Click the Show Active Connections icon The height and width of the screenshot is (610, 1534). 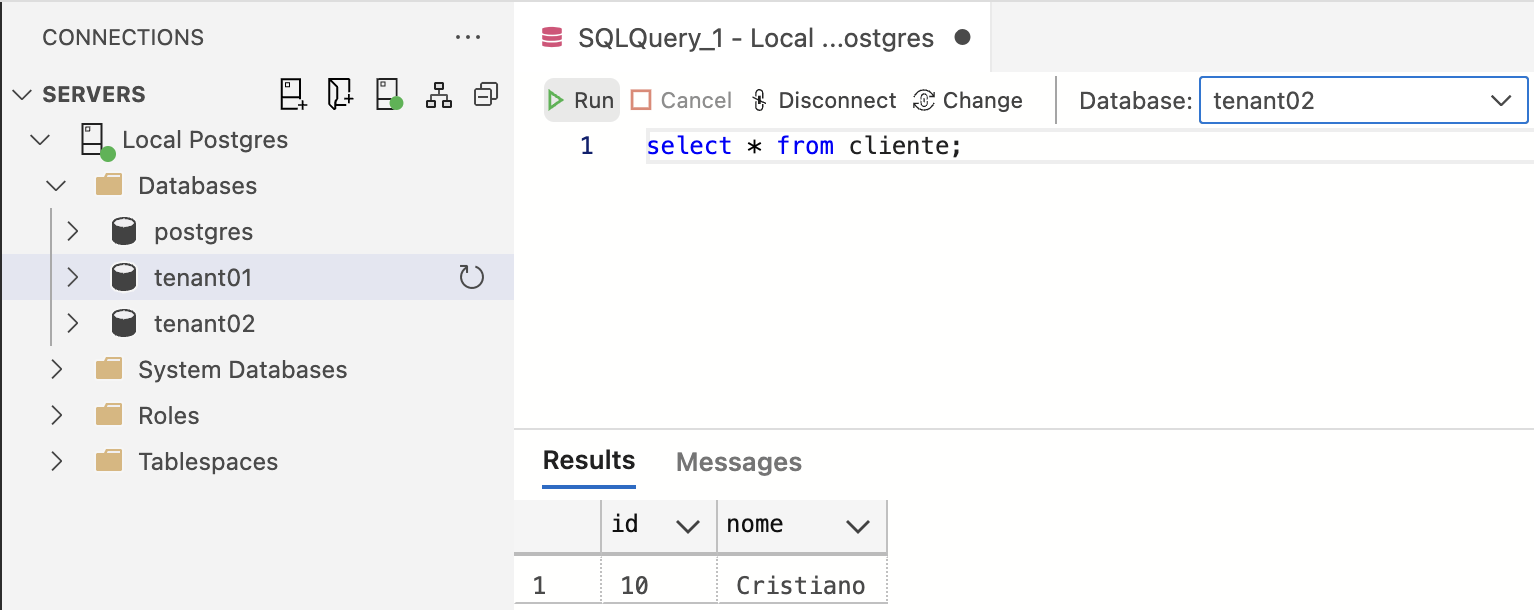389,95
